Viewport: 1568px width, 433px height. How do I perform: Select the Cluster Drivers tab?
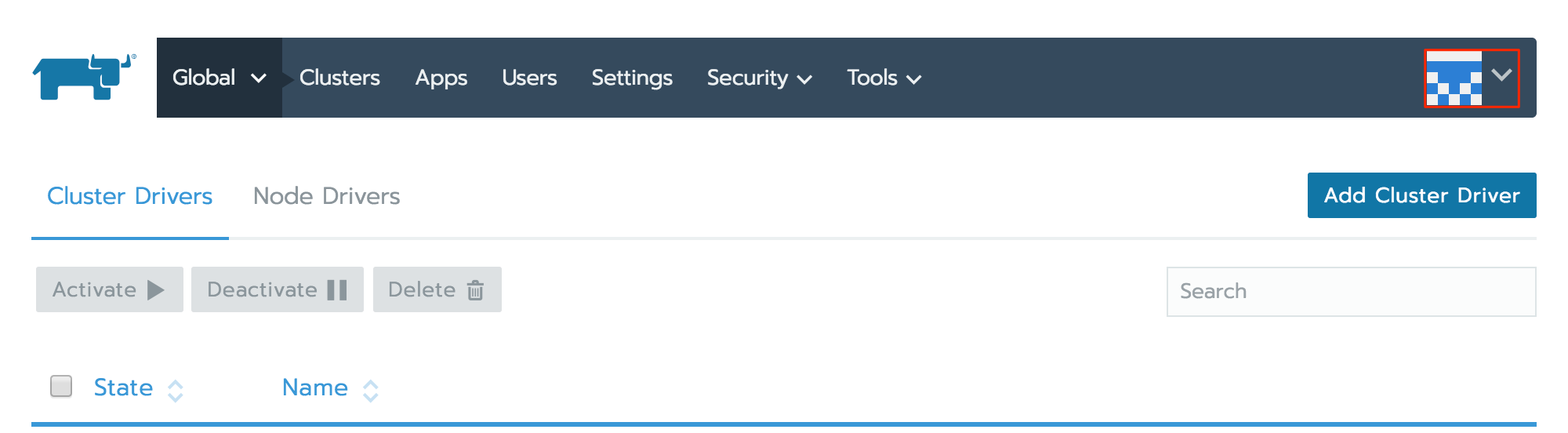(x=129, y=196)
